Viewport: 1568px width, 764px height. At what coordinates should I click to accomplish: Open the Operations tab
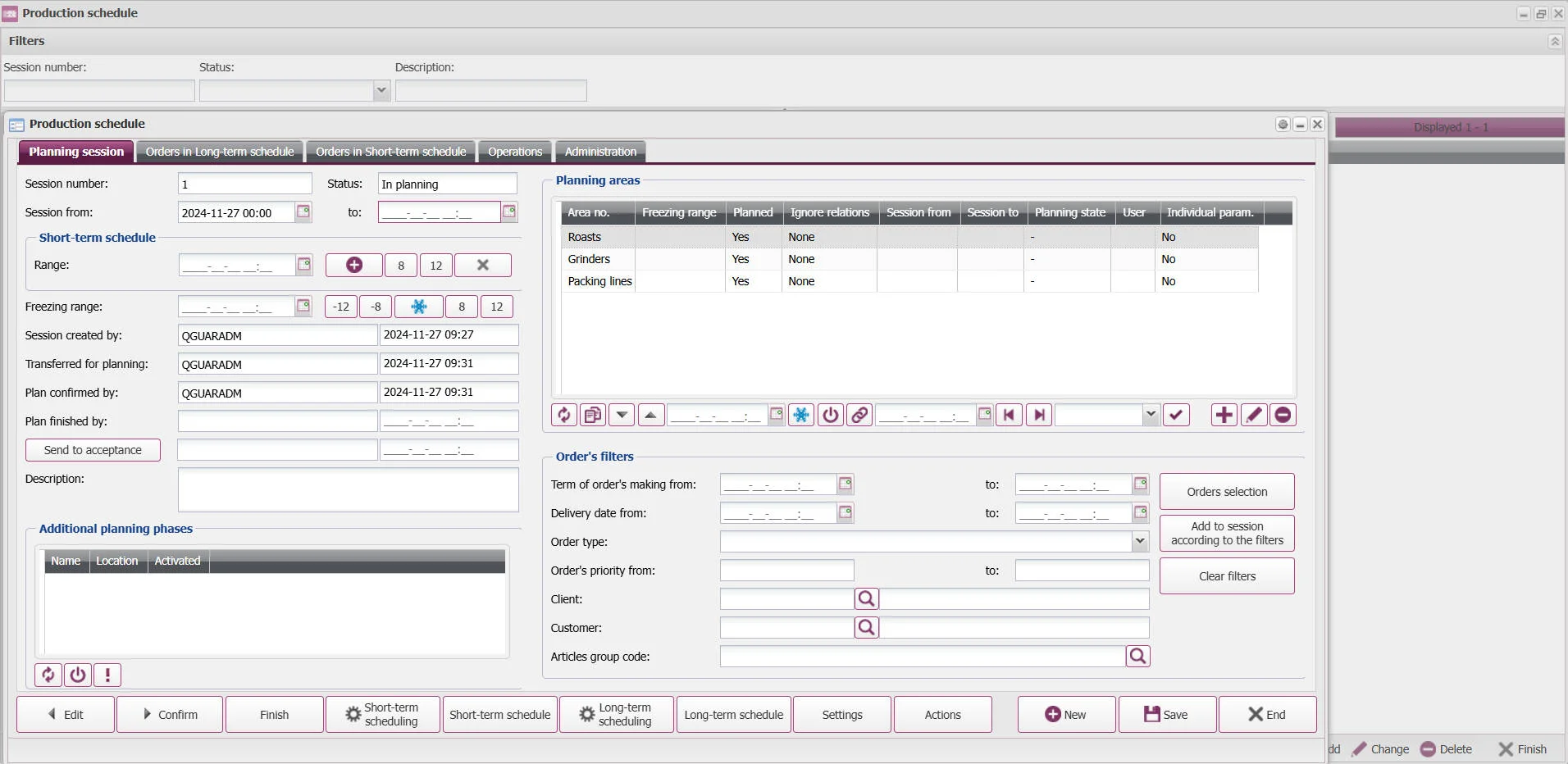click(515, 152)
